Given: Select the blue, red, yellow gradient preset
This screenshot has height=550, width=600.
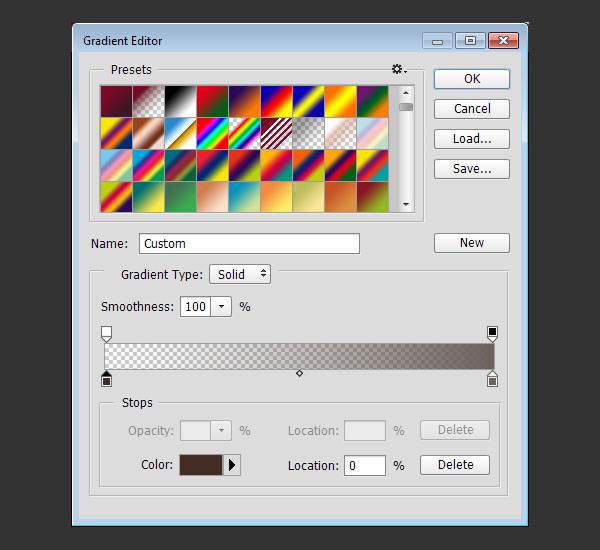Looking at the screenshot, I should pyautogui.click(x=277, y=101).
